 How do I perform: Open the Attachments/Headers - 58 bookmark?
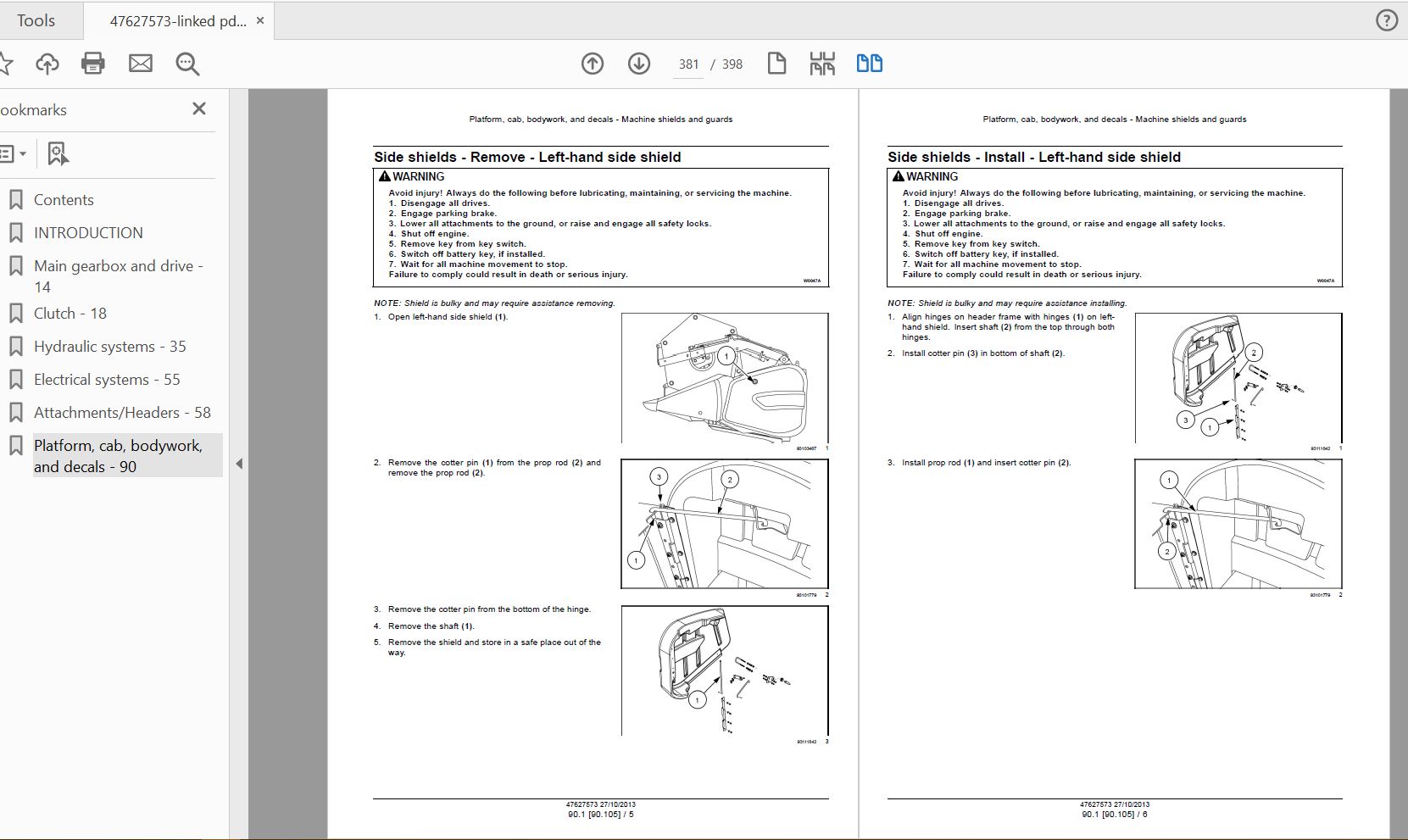pos(122,413)
